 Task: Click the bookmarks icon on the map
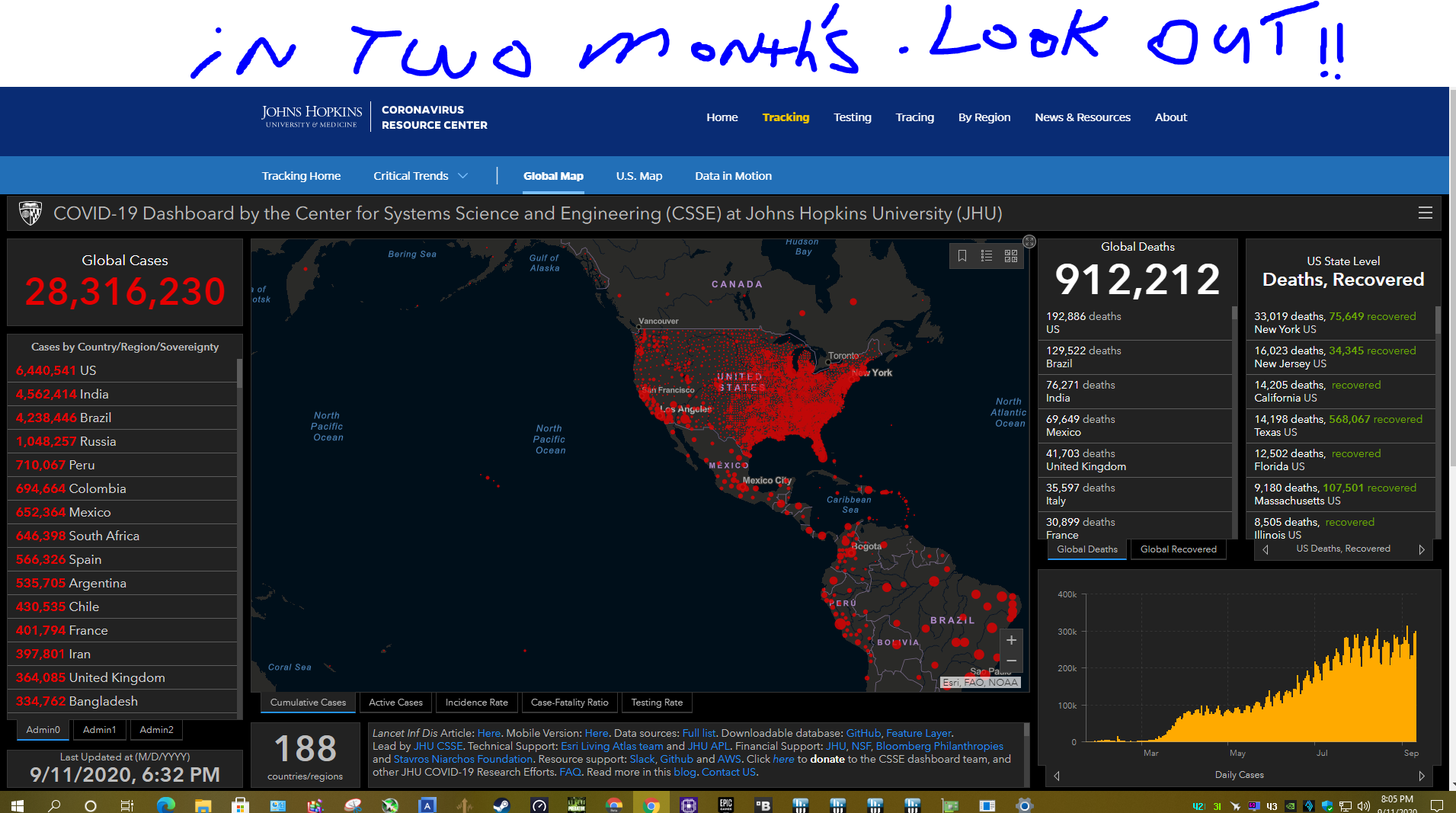click(962, 256)
